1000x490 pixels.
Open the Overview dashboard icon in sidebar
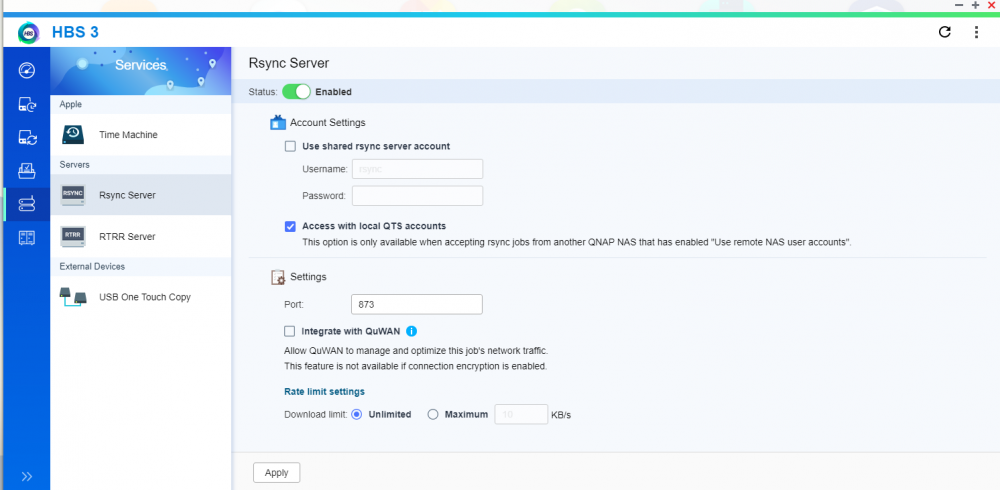click(26, 70)
